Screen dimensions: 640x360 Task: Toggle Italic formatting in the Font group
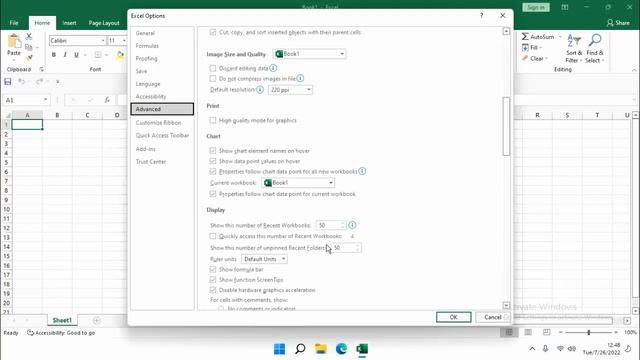[x=65, y=55]
